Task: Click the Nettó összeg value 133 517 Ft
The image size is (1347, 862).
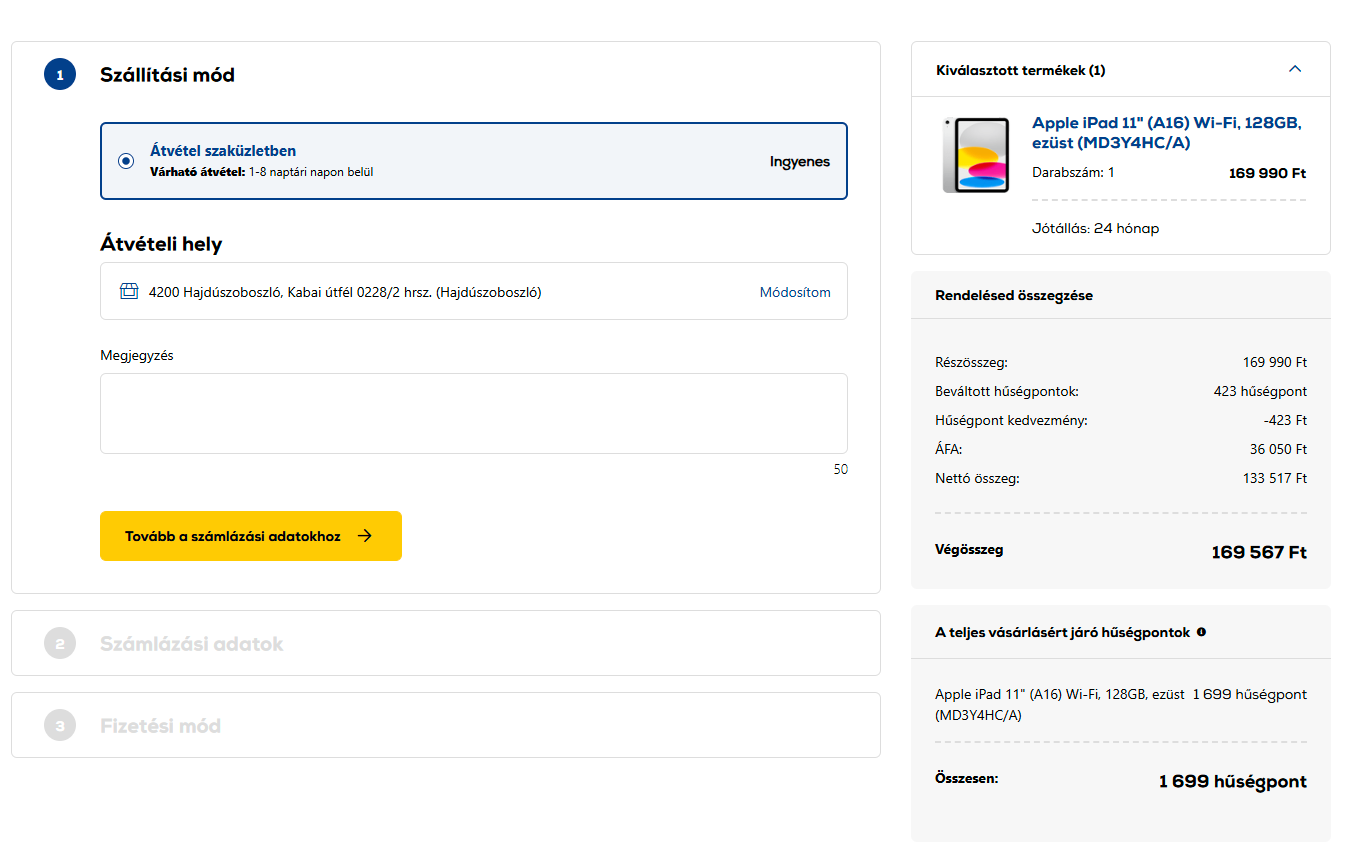Action: coord(1275,478)
